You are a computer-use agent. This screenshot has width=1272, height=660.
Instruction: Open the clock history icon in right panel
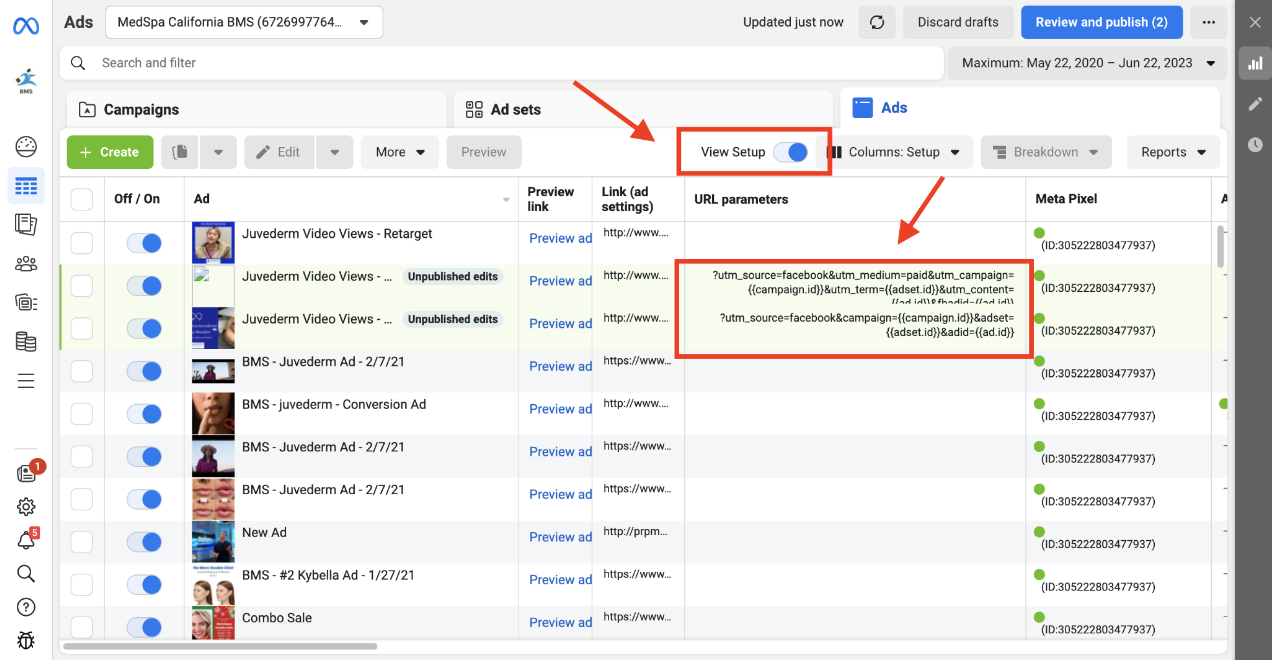click(x=1255, y=145)
